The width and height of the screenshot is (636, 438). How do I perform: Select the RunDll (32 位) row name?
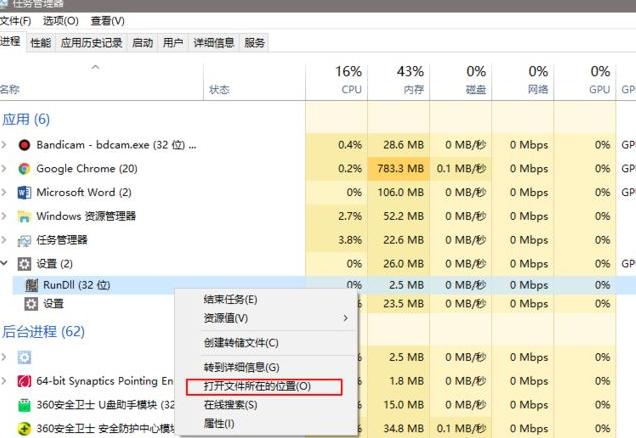(77, 285)
